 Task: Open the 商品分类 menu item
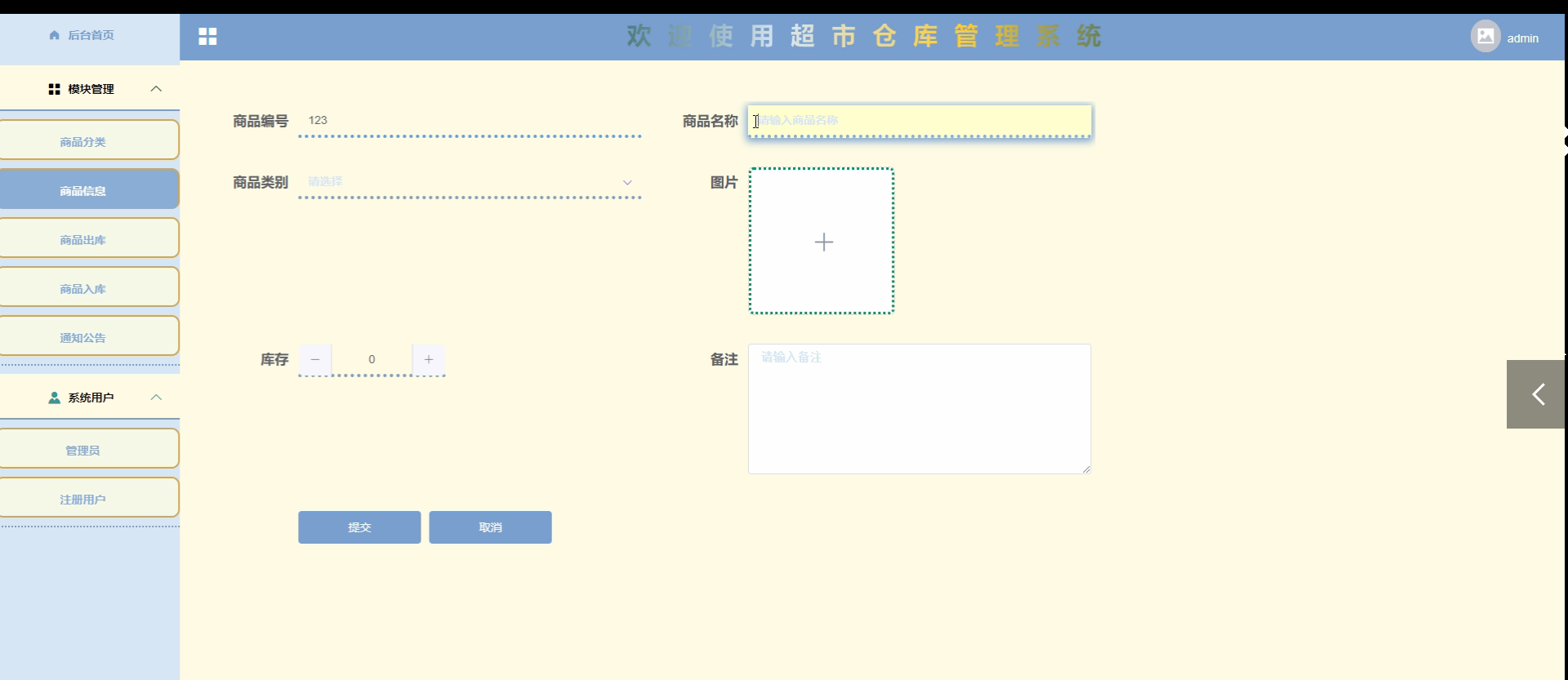point(89,140)
